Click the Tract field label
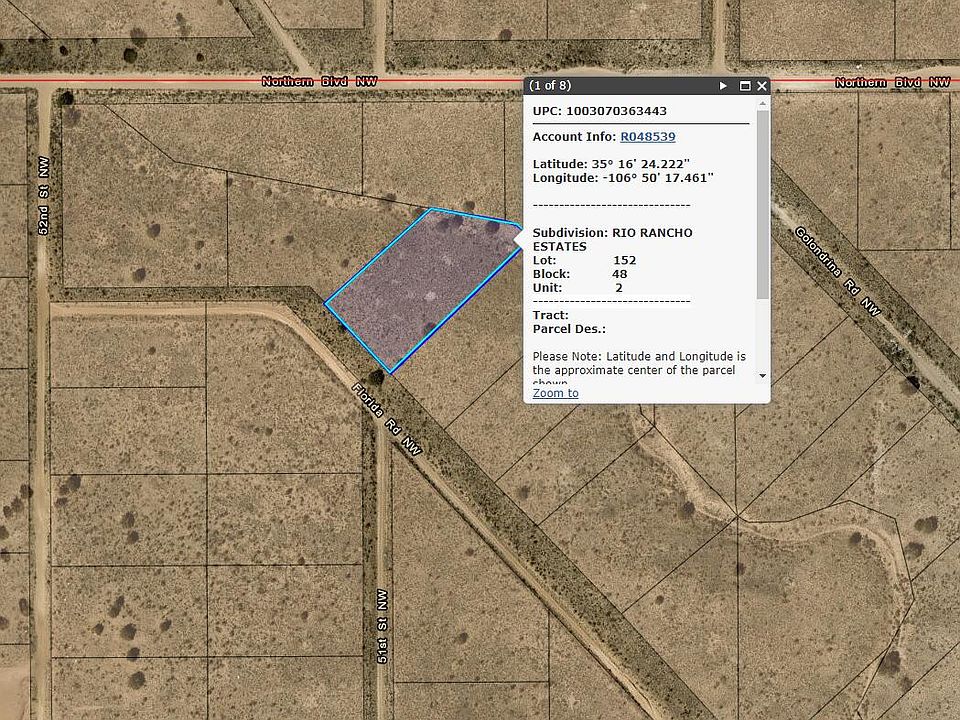The width and height of the screenshot is (960, 720). point(550,315)
